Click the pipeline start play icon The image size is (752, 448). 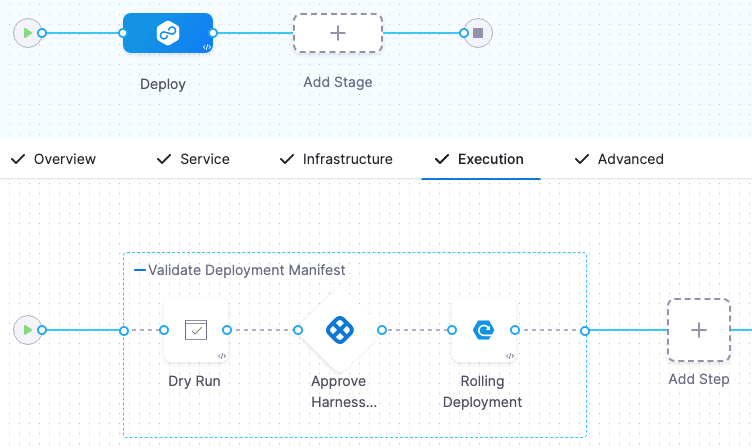[x=26, y=33]
